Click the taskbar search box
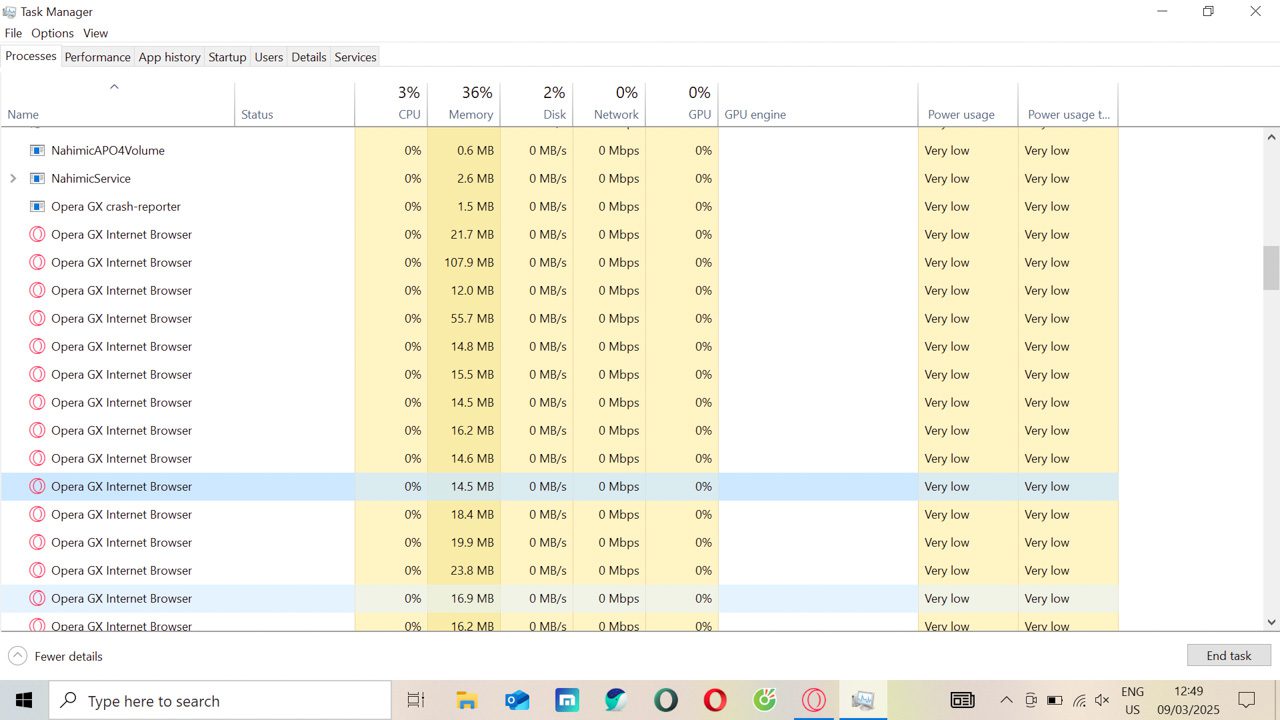This screenshot has height=720, width=1280. [x=220, y=700]
